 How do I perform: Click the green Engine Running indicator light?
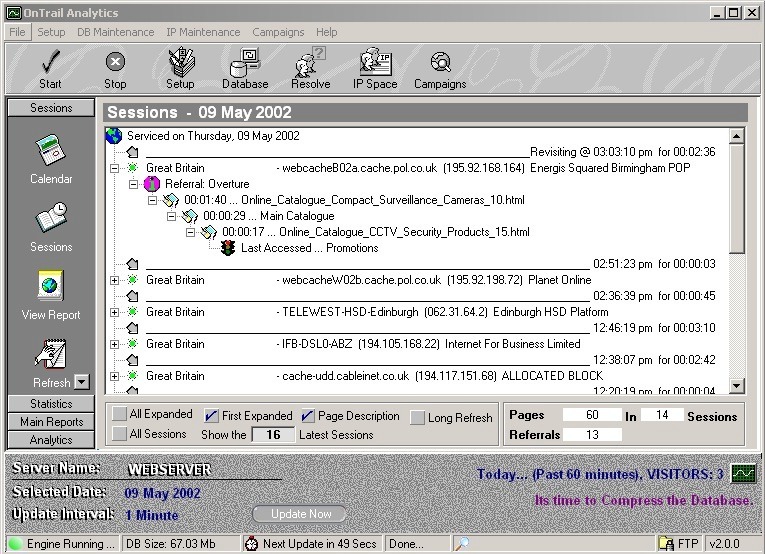coord(16,543)
